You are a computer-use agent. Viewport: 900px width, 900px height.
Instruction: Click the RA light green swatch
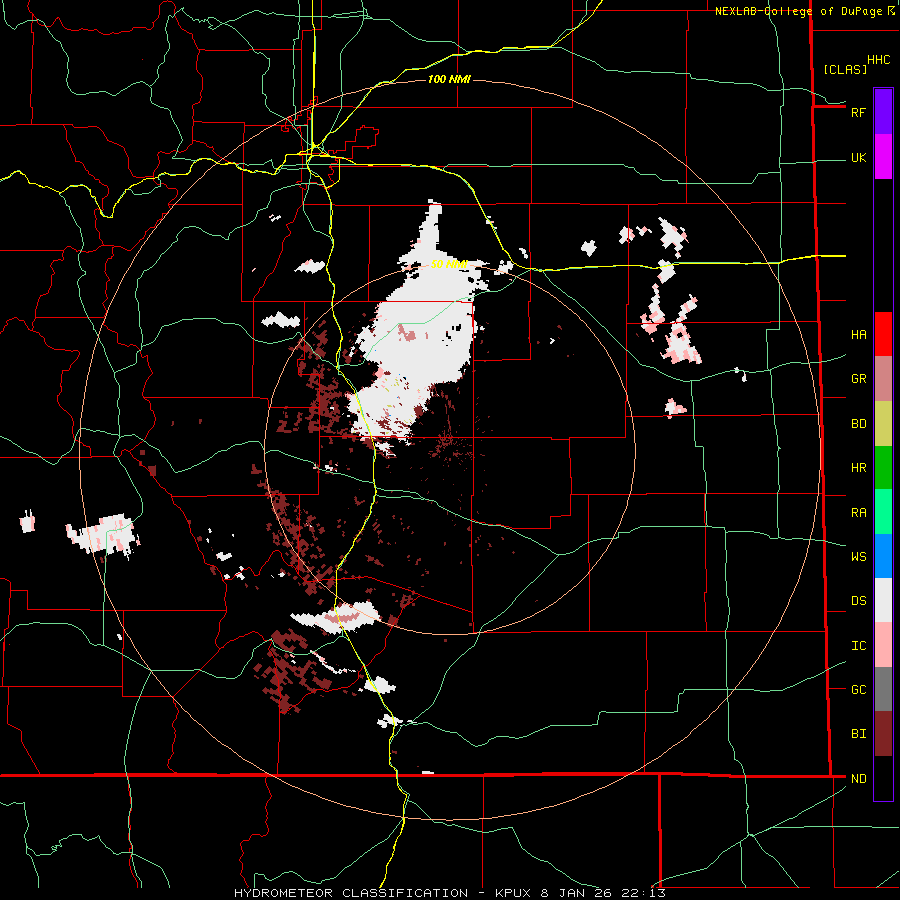coord(883,512)
